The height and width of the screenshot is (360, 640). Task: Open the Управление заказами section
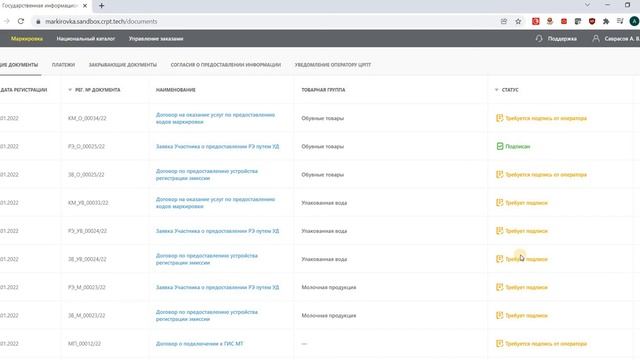coord(156,38)
